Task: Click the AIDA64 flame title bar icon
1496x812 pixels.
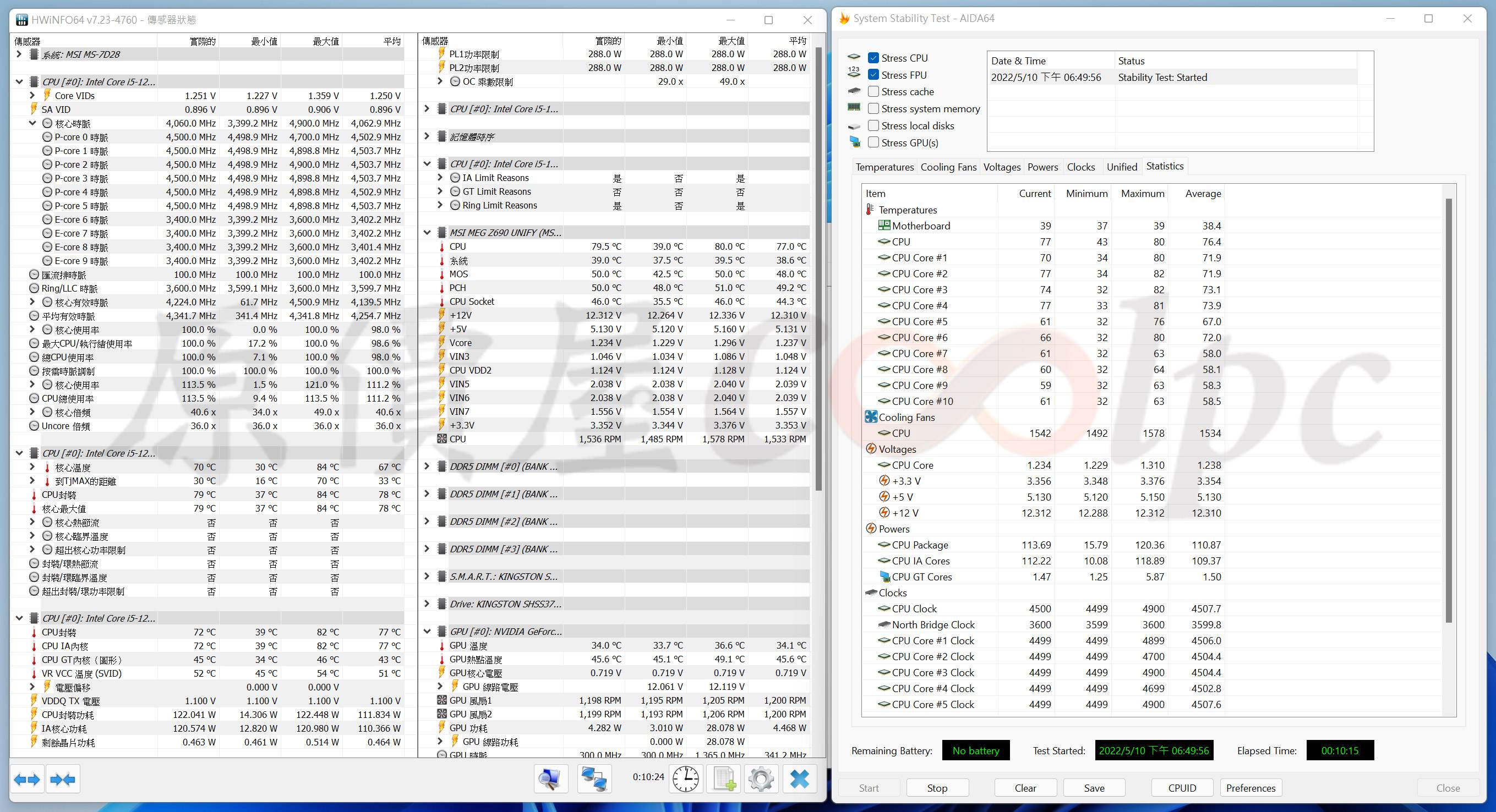Action: tap(844, 19)
